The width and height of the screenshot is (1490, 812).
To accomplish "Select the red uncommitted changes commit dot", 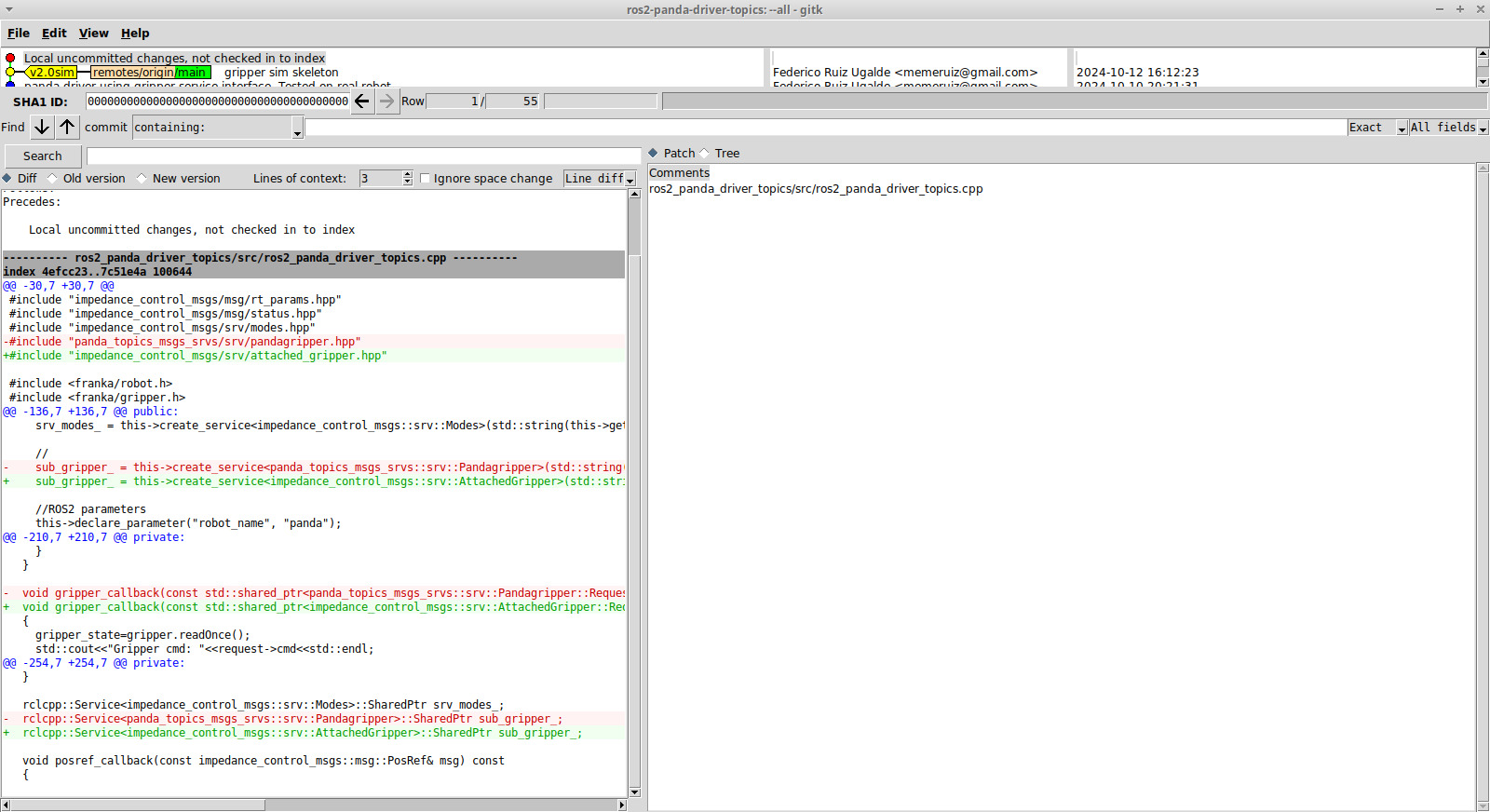I will click(x=10, y=58).
